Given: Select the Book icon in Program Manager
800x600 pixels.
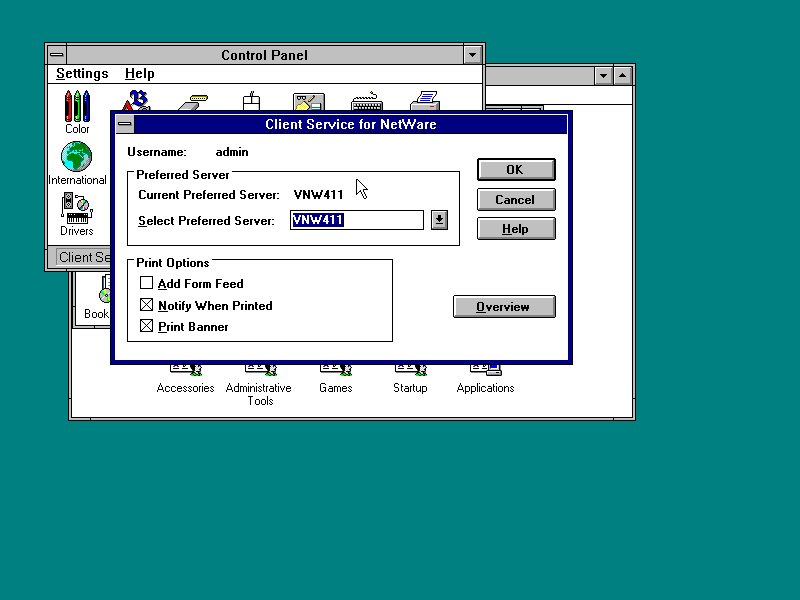Looking at the screenshot, I should pos(97,298).
